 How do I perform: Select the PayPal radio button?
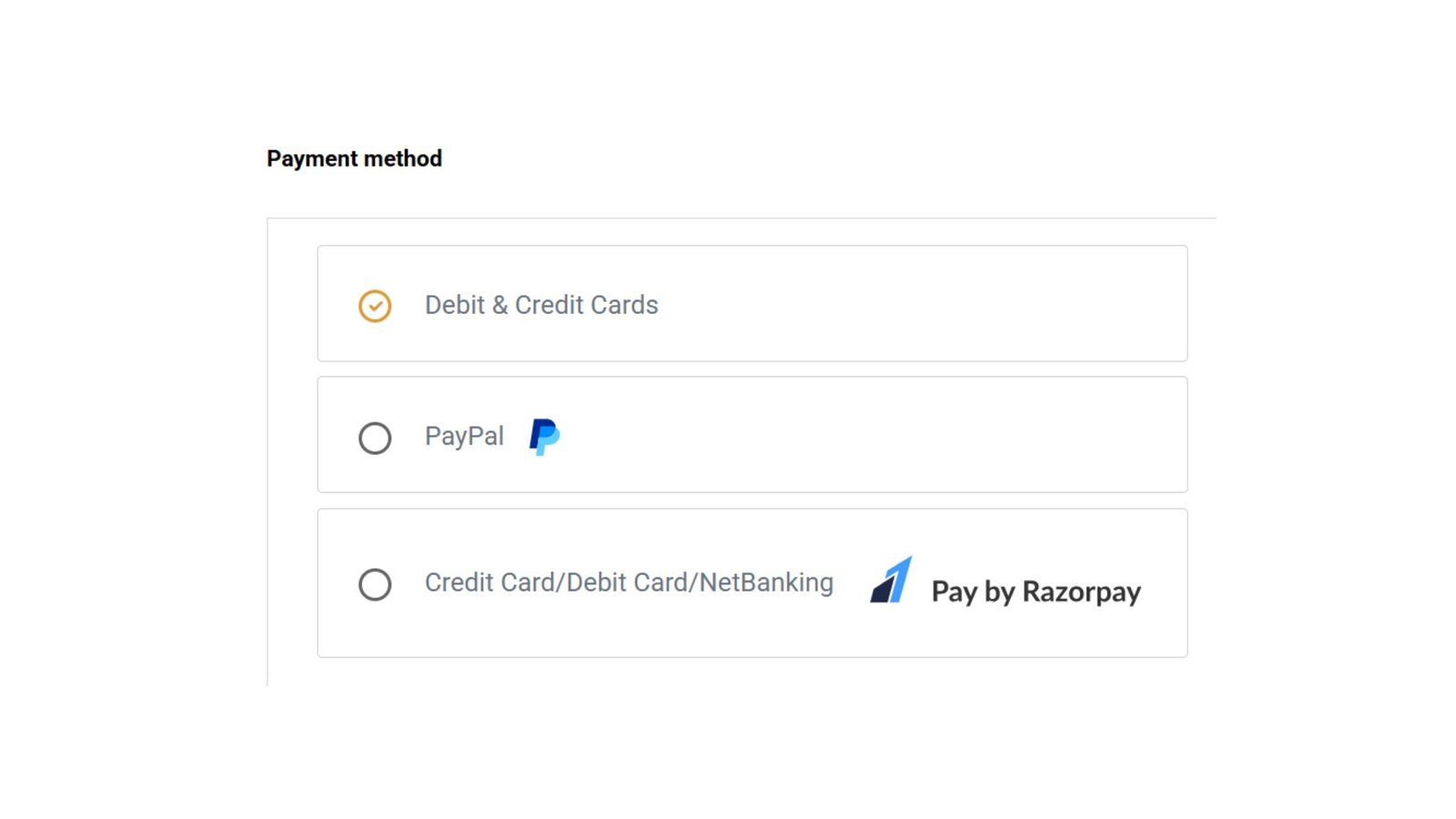(x=375, y=438)
